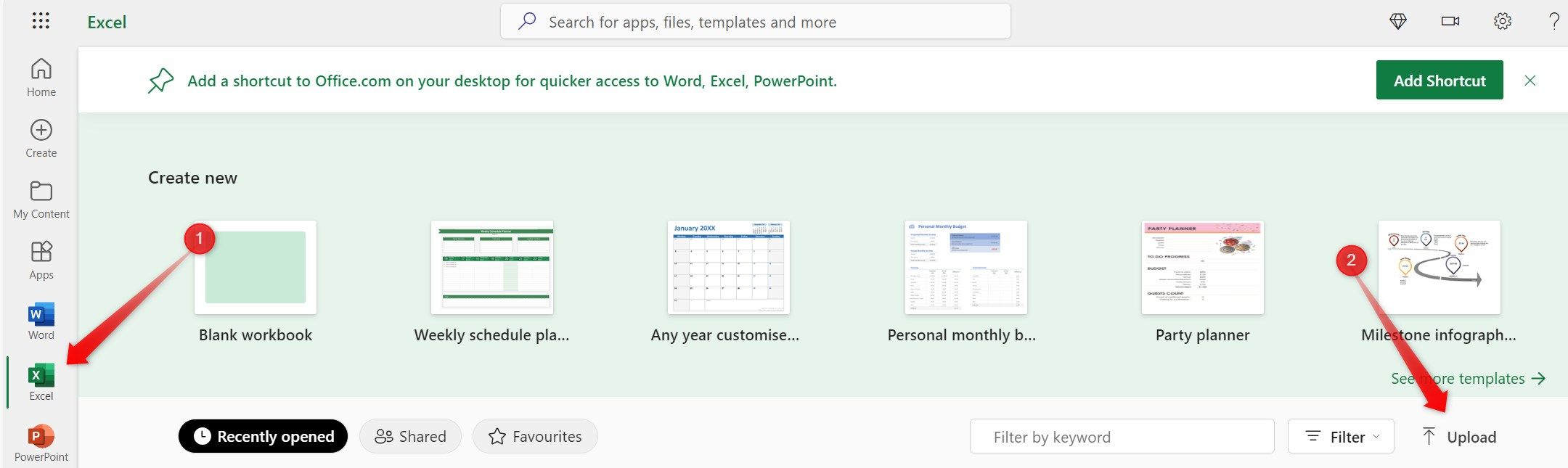Select Excel in the sidebar
Screen dimensions: 1568x468
click(x=41, y=382)
